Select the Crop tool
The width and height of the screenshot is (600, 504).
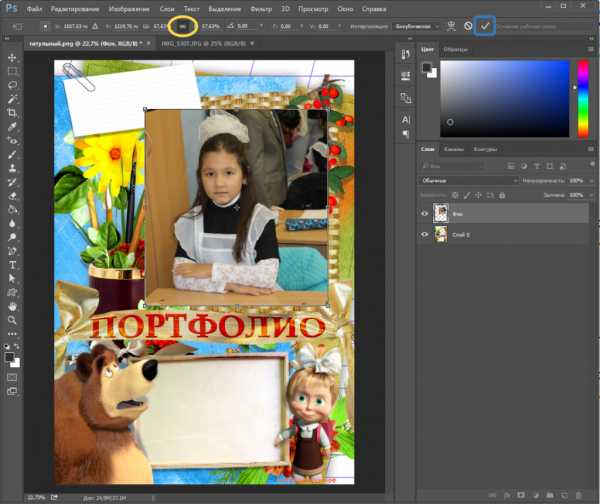pos(12,113)
